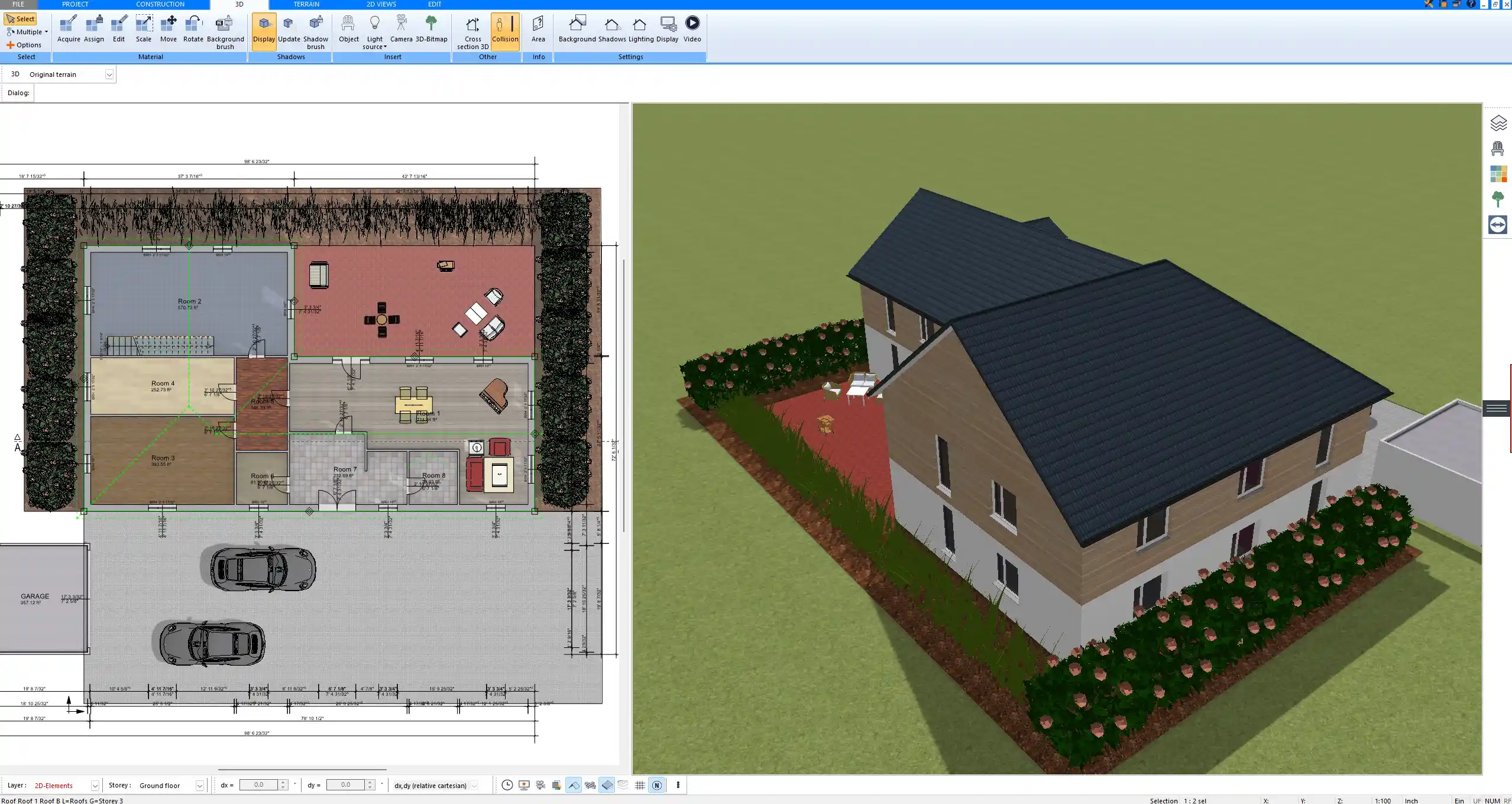This screenshot has height=804, width=1512.
Task: Toggle the stacked layers button beside grid
Action: (623, 785)
